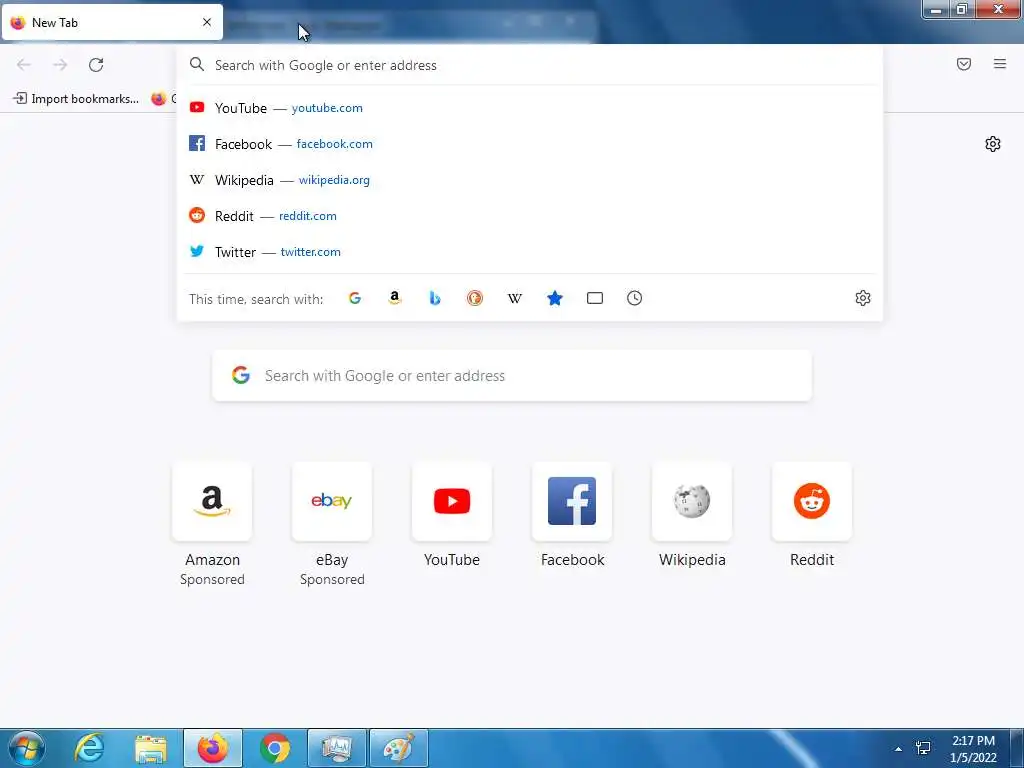
Task: Choose Reddit suggestion reddit.com
Action: coord(530,216)
